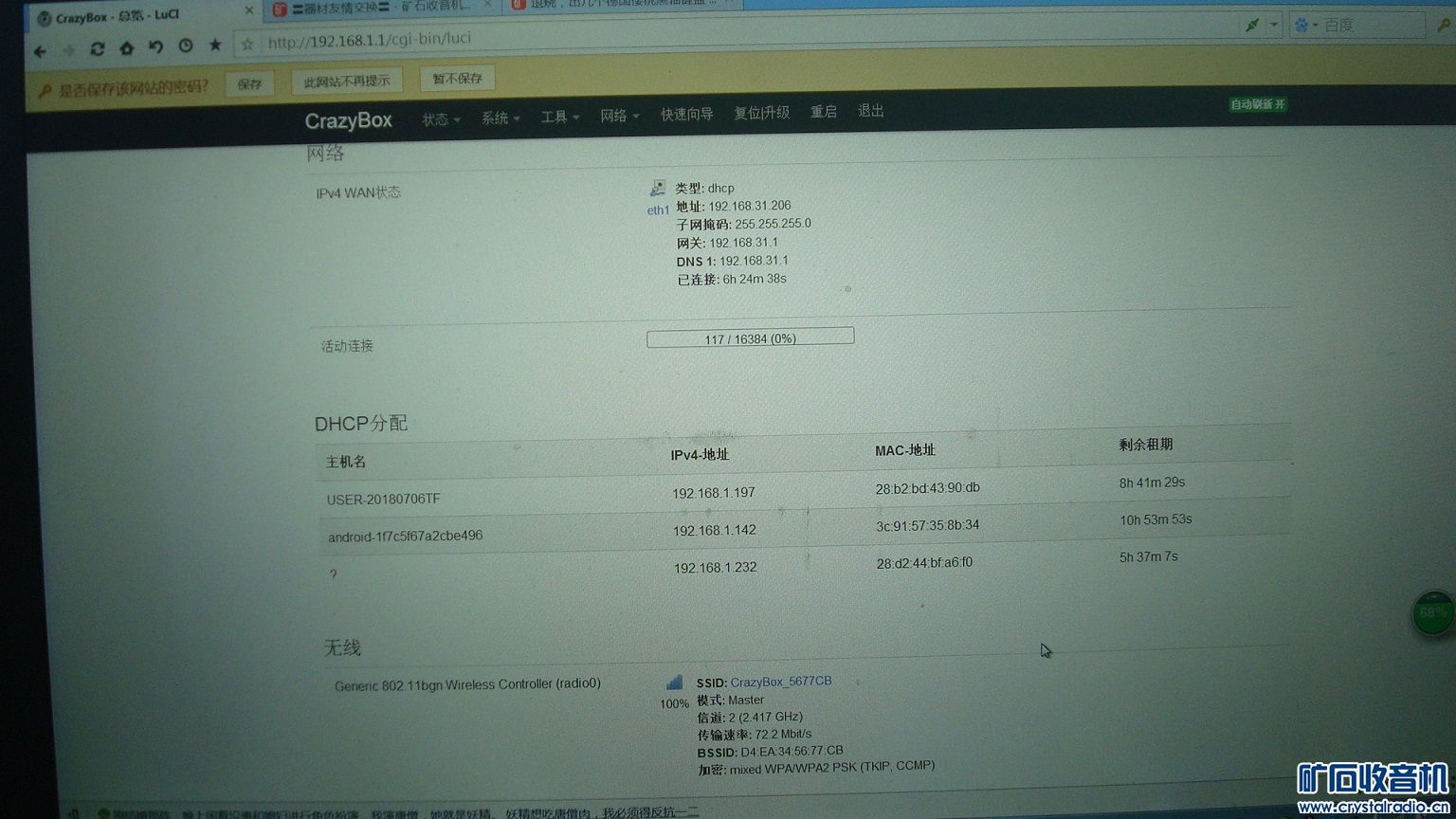Click 保存 to save the password
1456x819 pixels.
(249, 84)
